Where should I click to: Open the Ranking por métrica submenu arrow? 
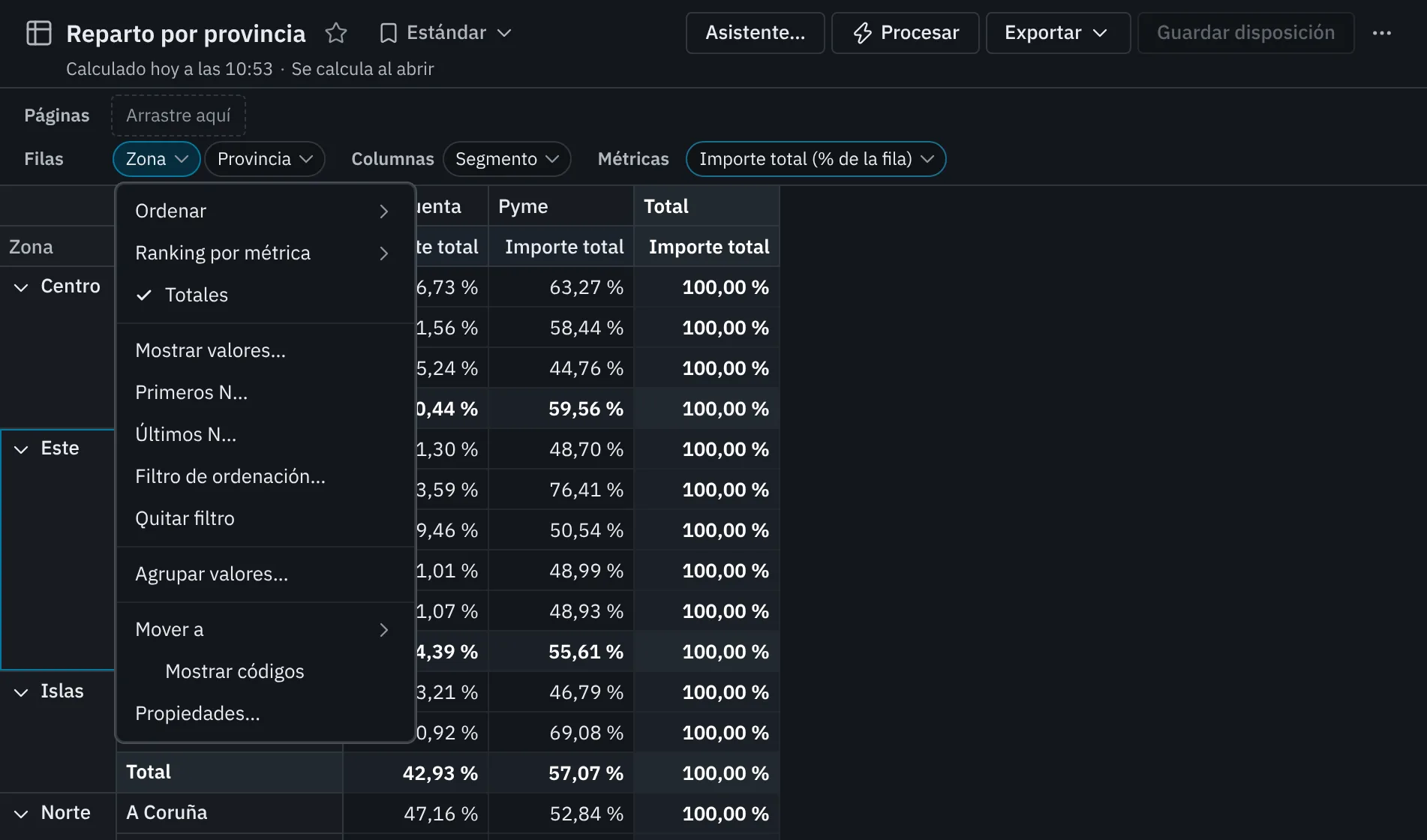pyautogui.click(x=384, y=253)
